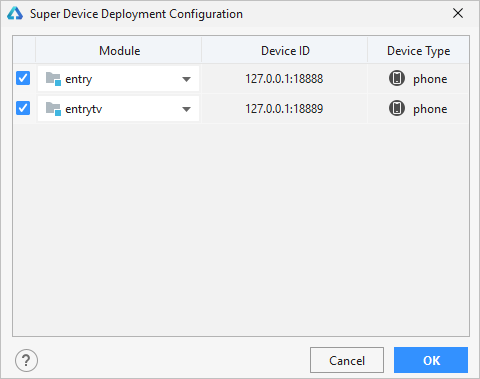Click the phone icon for device 18889
This screenshot has height=379, width=480.
(397, 109)
